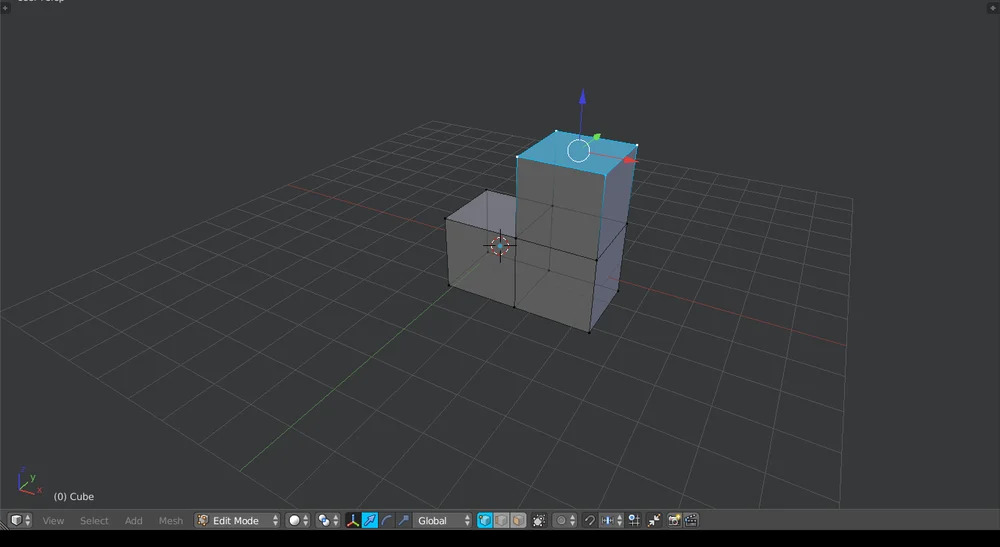The image size is (1000, 547).
Task: Click the OpenGL render image camera icon
Action: tap(674, 521)
